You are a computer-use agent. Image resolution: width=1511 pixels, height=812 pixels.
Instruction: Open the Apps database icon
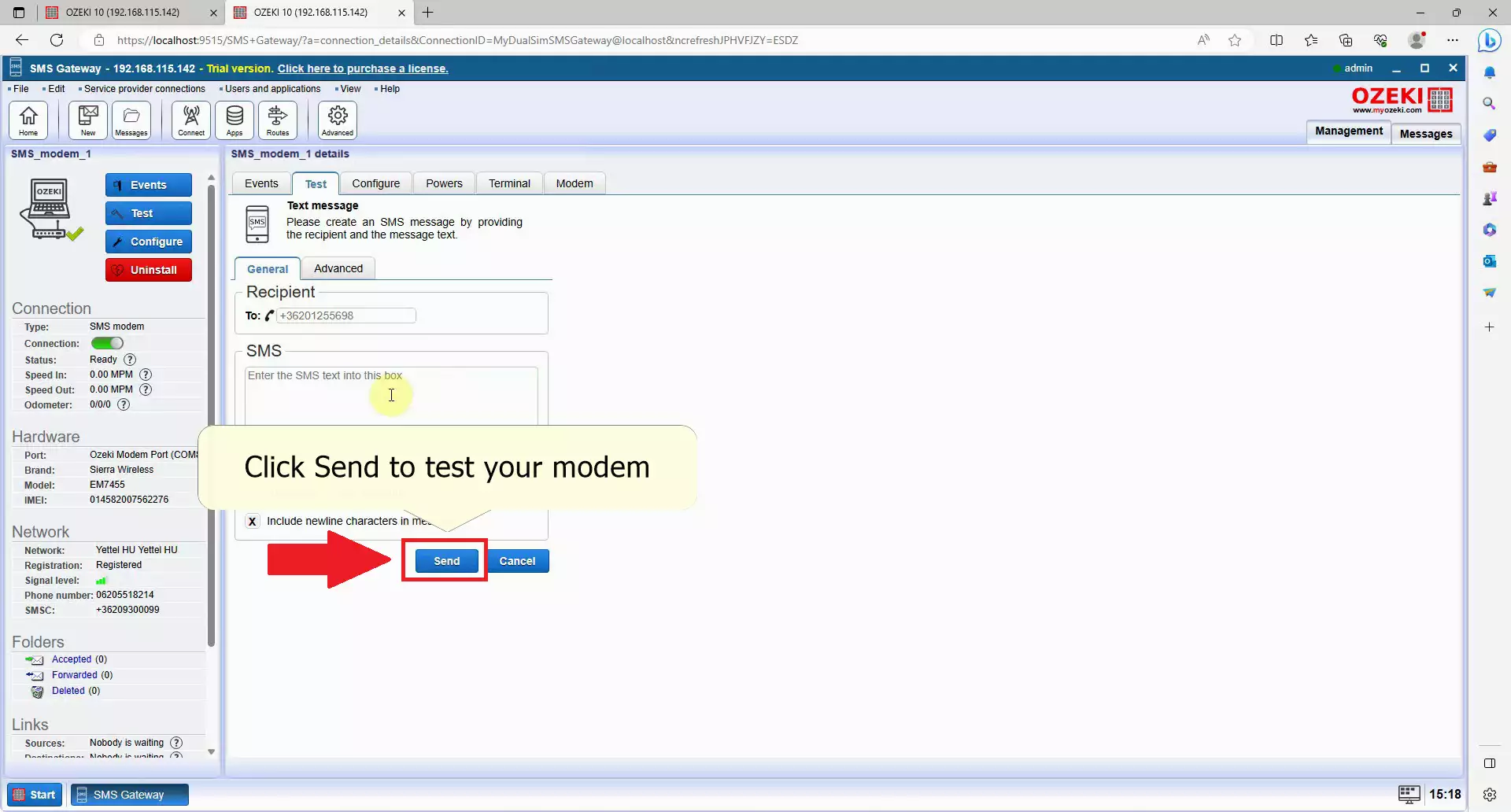pos(235,120)
